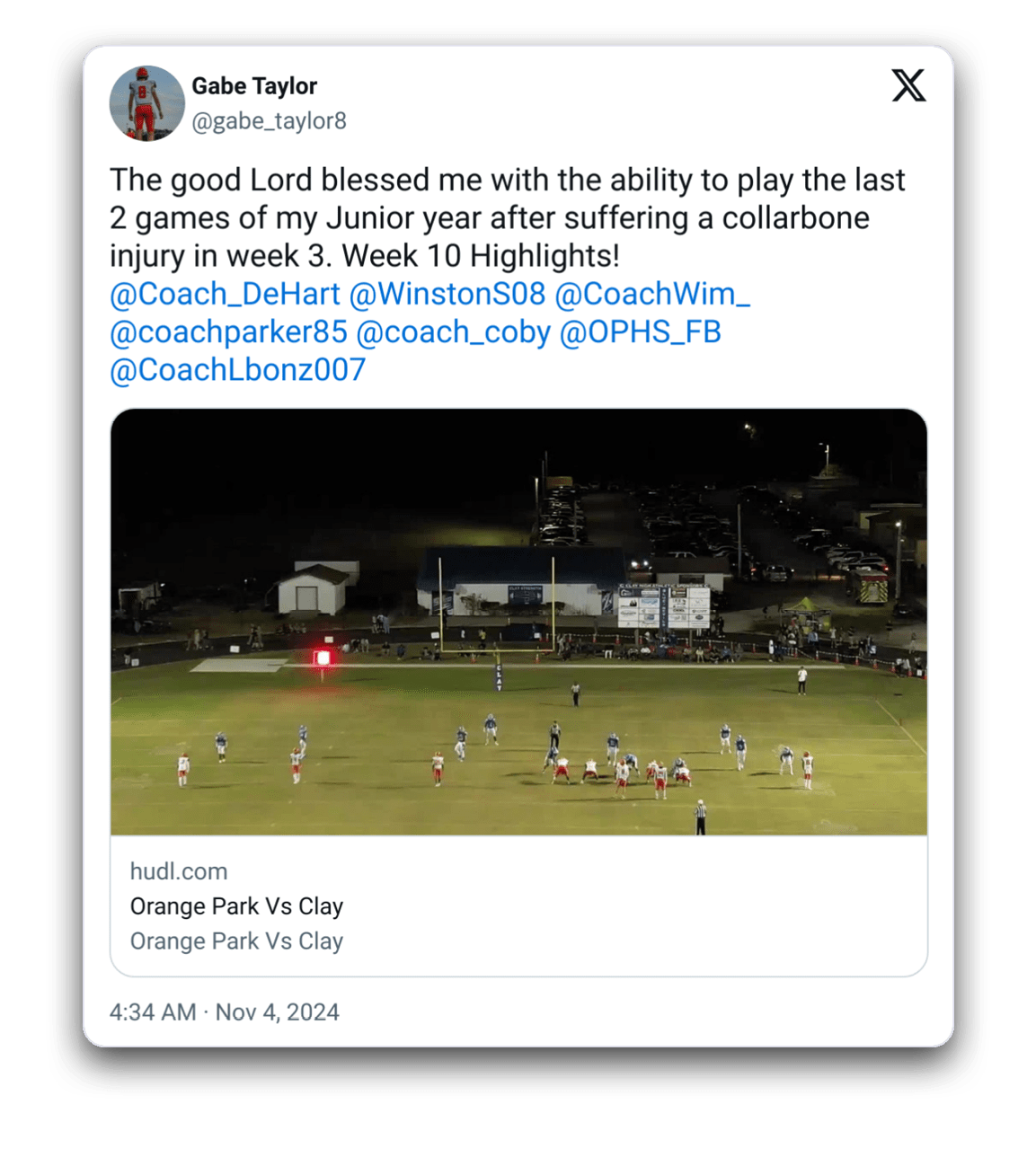Click the "Week 10 Highlights!" text
The width and height of the screenshot is (1036, 1157).
point(481,256)
